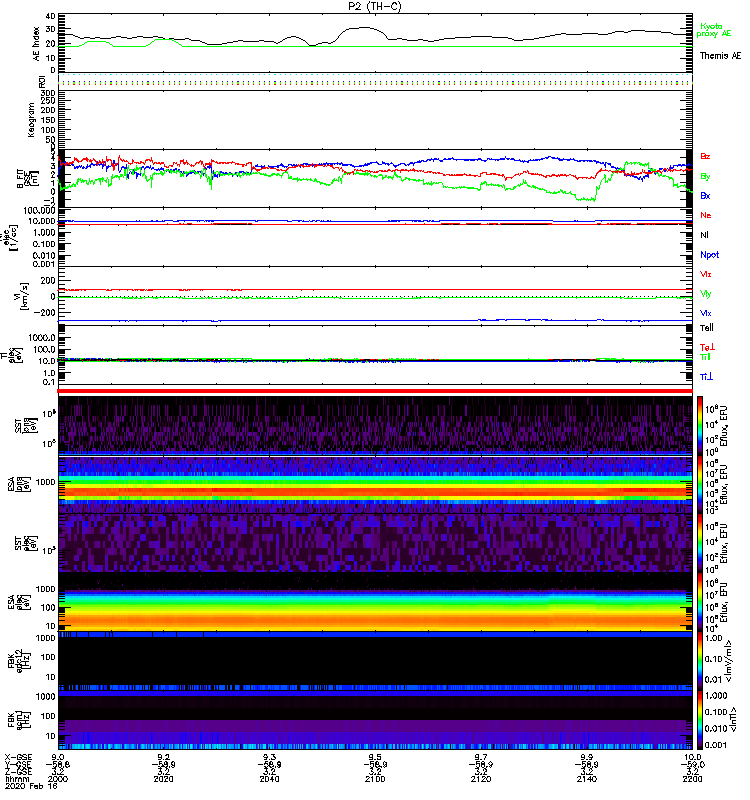This screenshot has height=800, width=750.
Task: Click the "<|nT|>" color bar label
Action: pos(735,719)
